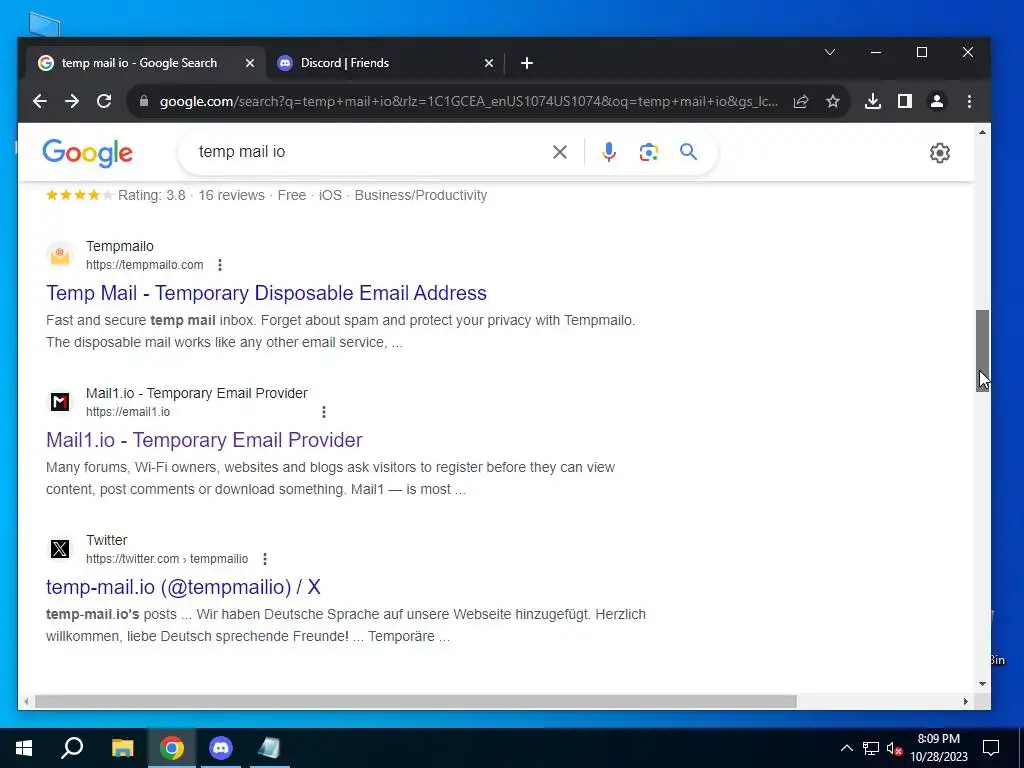Open the muted volume tray icon
Screen dimensions: 1024x768
point(895,748)
